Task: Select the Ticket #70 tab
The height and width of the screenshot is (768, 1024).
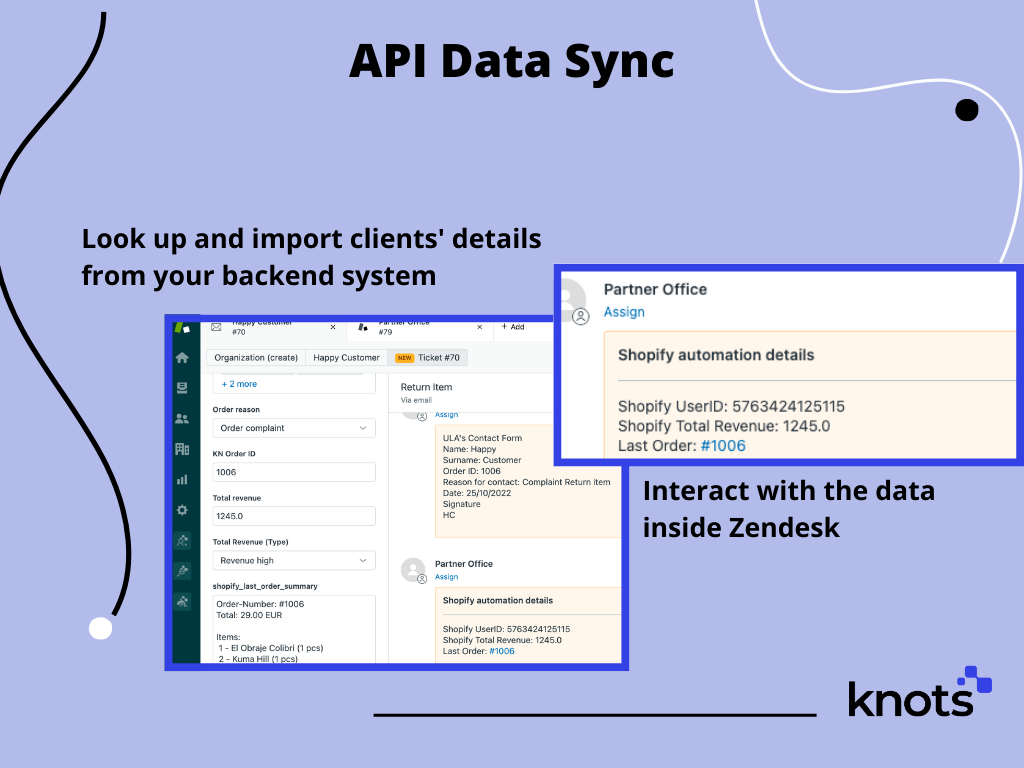Action: coord(442,357)
